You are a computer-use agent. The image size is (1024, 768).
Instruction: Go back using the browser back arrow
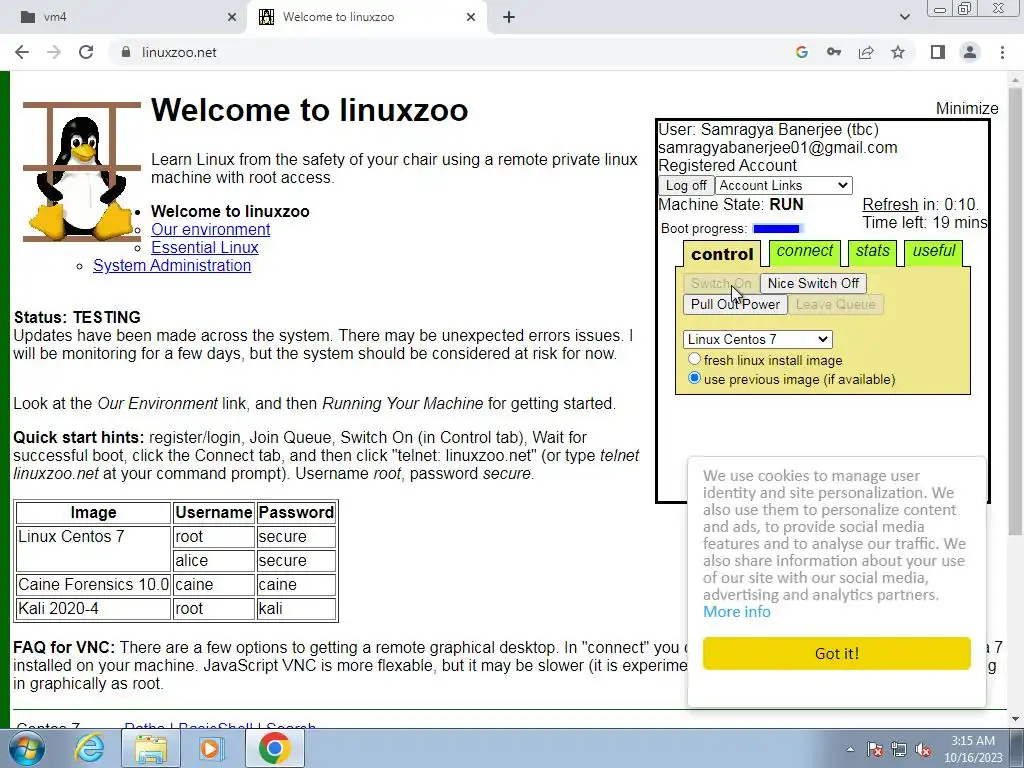pos(22,52)
